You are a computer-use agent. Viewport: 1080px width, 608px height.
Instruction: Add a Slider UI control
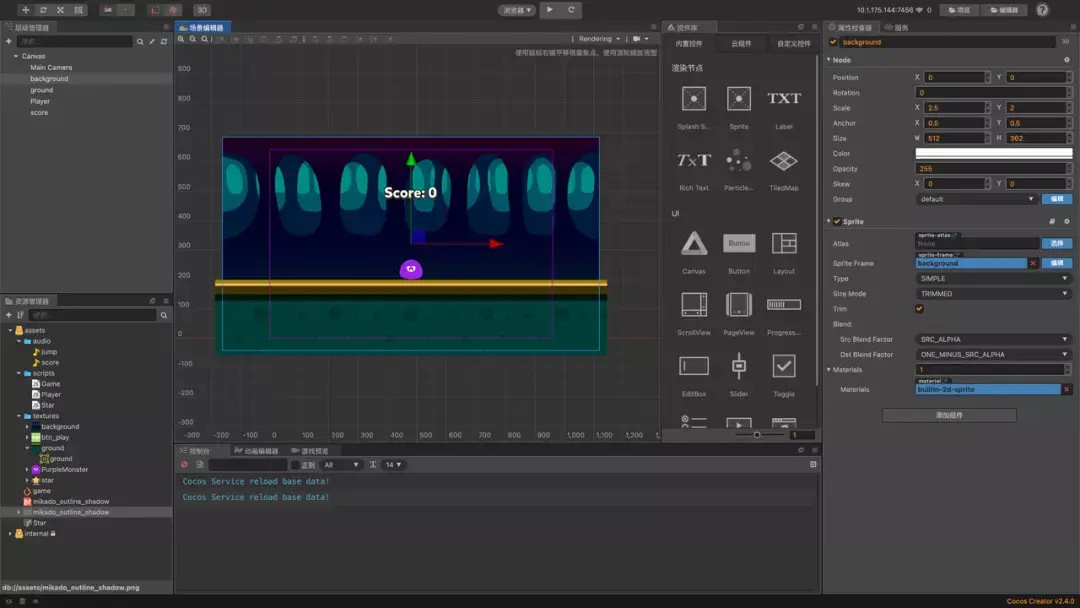[x=738, y=366]
